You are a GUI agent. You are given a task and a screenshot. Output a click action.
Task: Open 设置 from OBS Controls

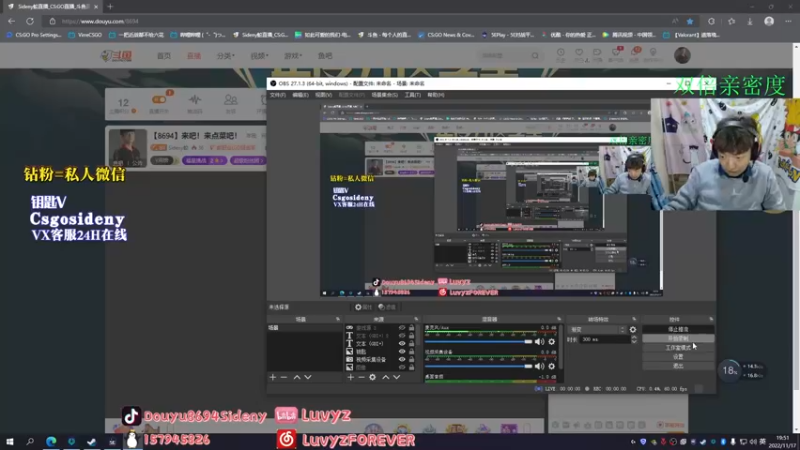coord(678,357)
